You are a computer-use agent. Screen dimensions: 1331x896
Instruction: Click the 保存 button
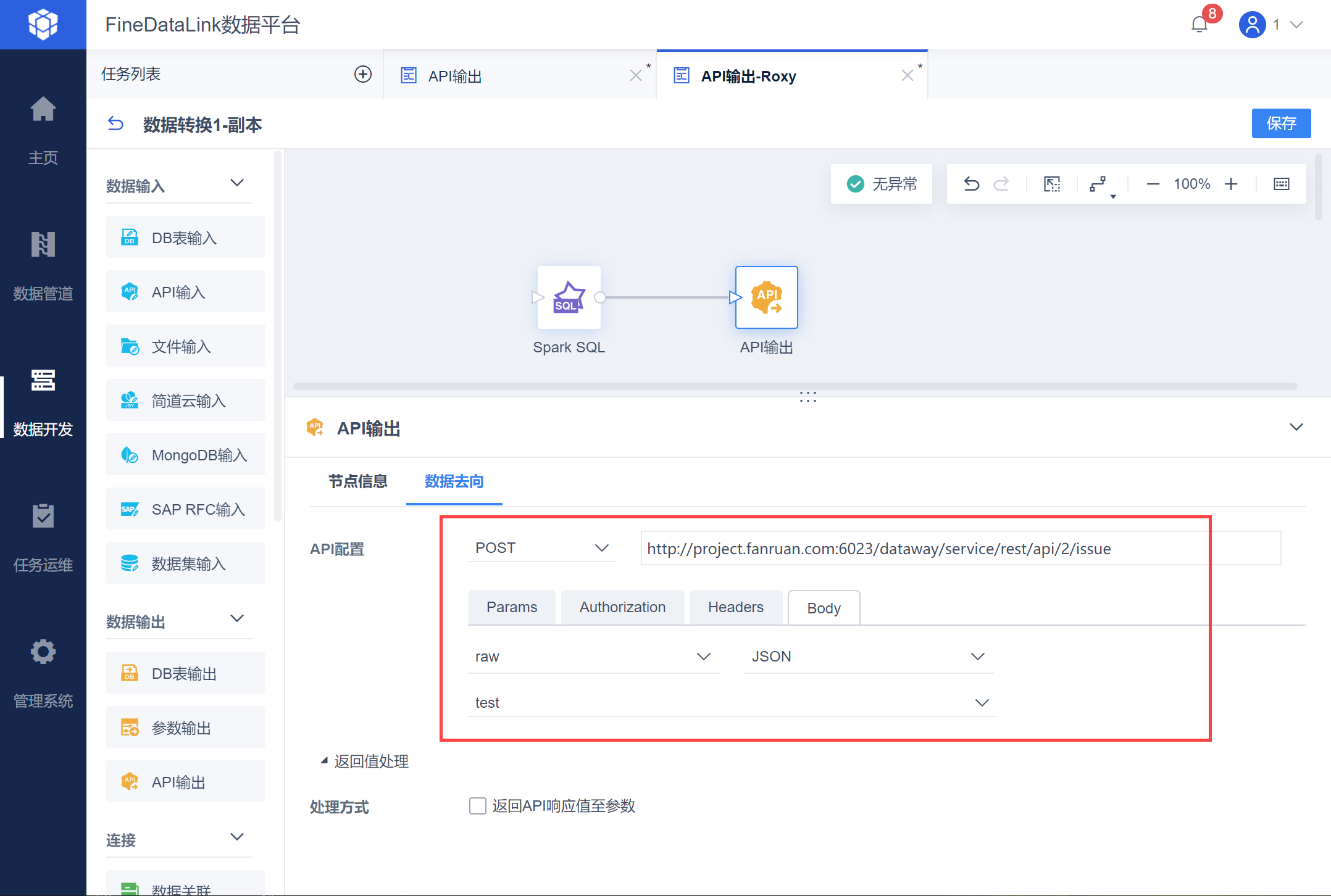click(1280, 123)
